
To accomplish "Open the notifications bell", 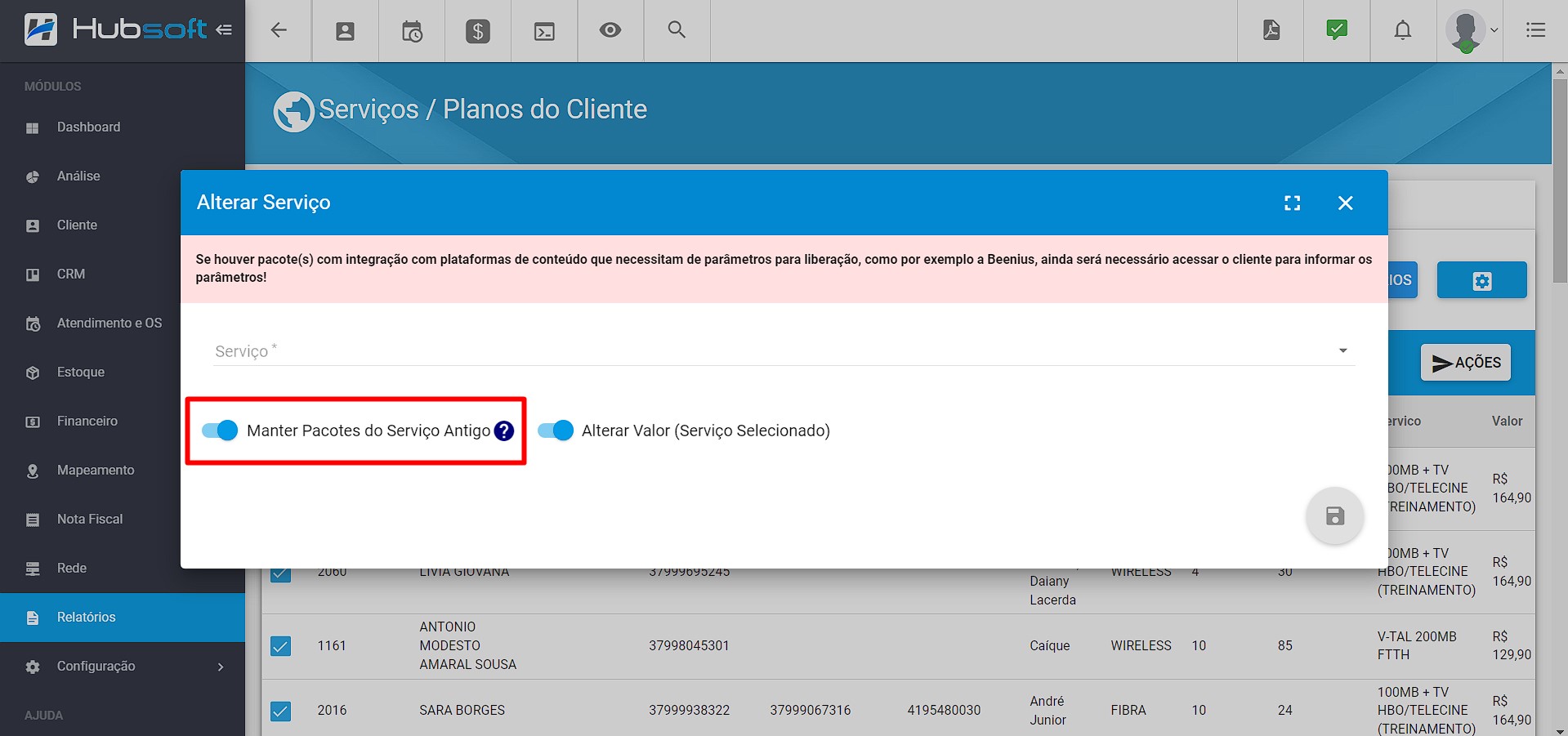I will tap(1403, 30).
